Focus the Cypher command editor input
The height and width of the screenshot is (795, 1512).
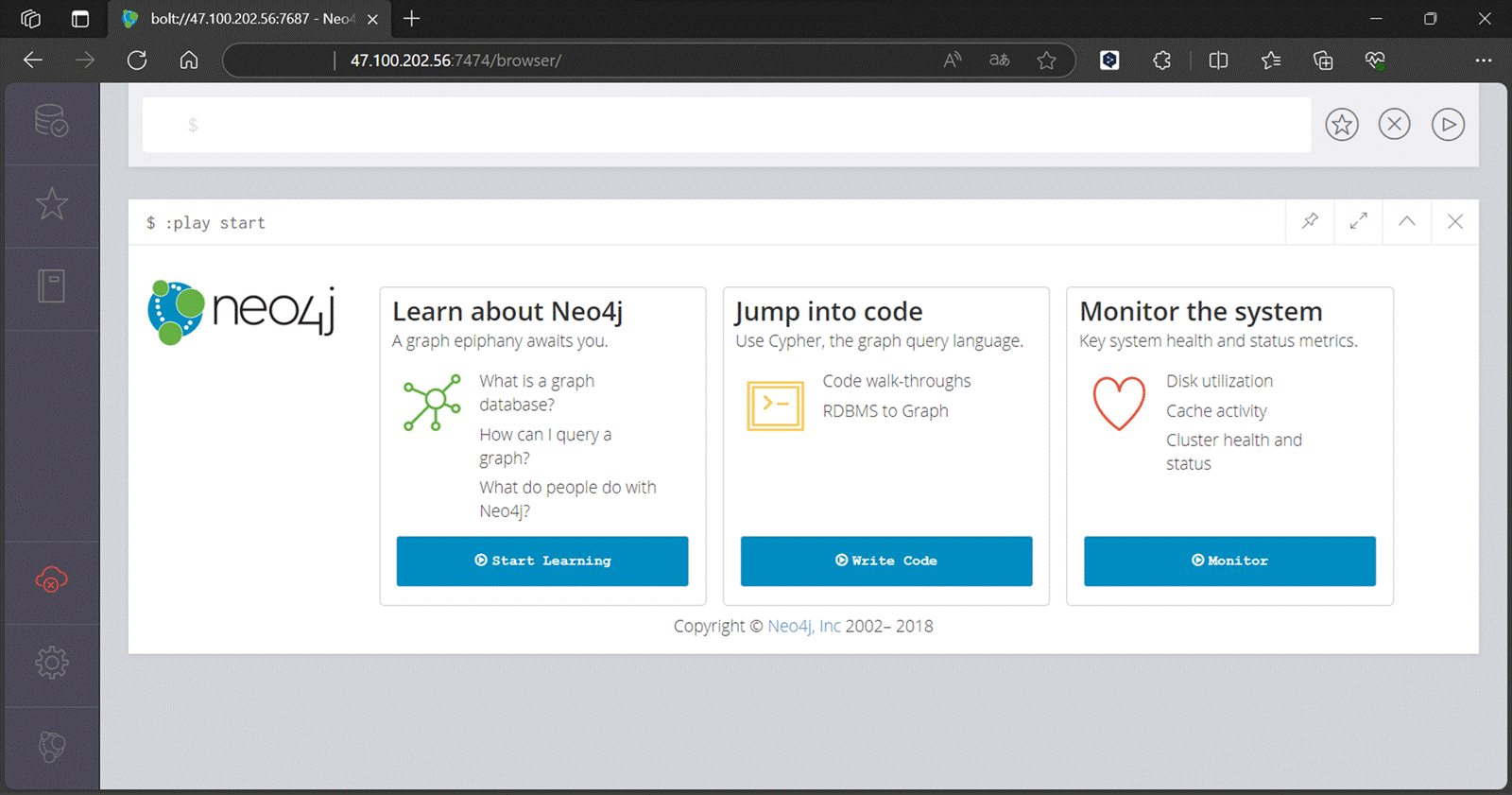pos(726,125)
